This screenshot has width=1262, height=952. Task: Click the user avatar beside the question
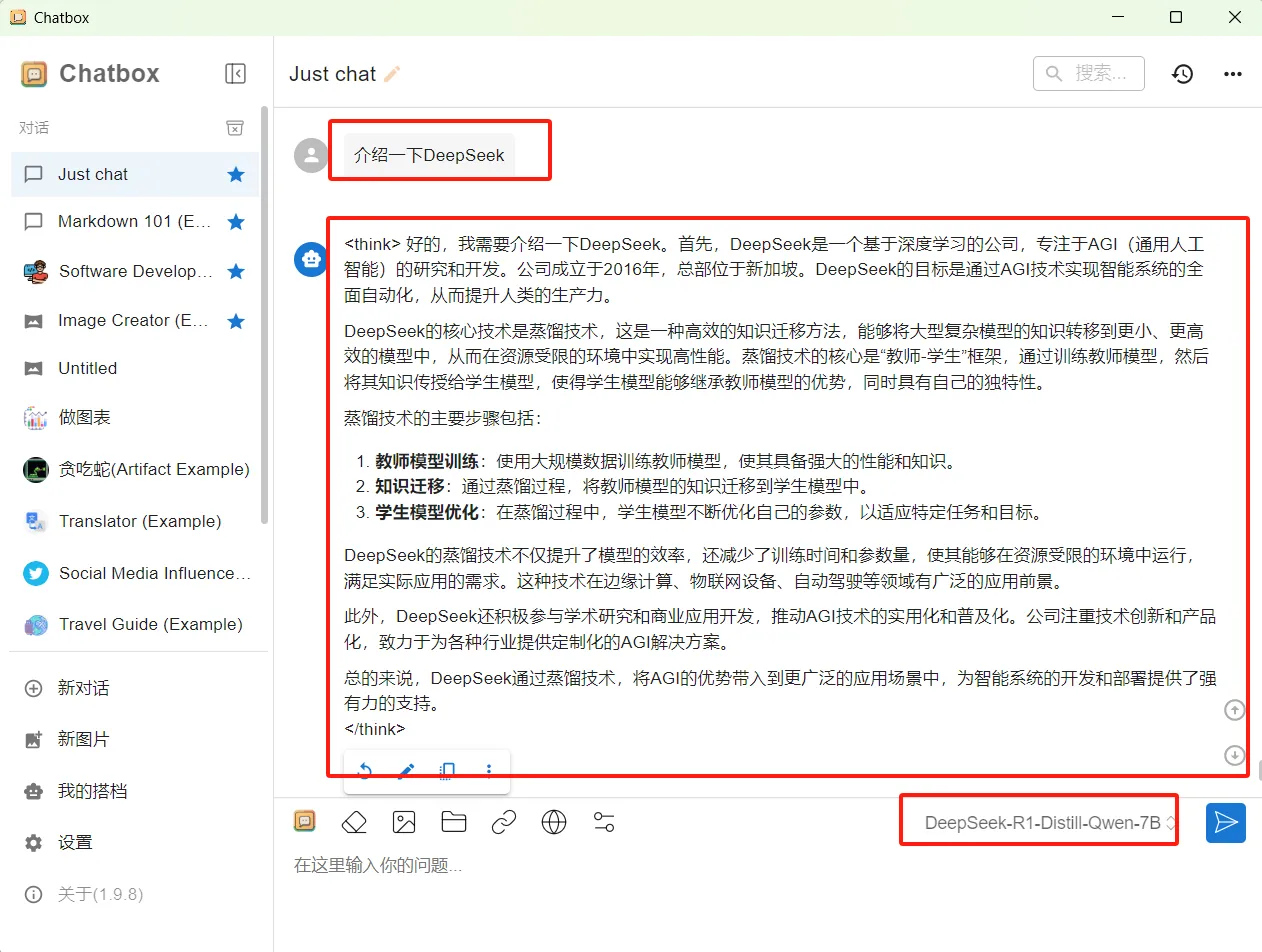tap(311, 155)
